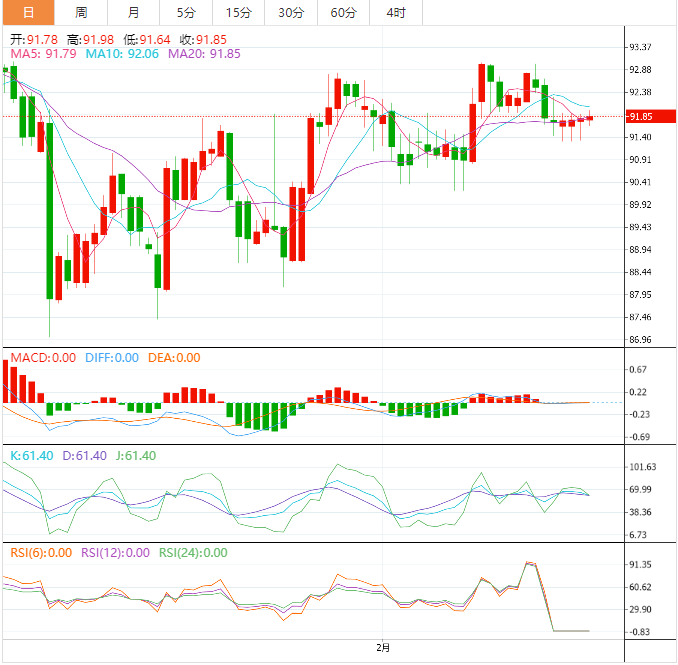Click the RSI(6) indicator label

(x=40, y=553)
